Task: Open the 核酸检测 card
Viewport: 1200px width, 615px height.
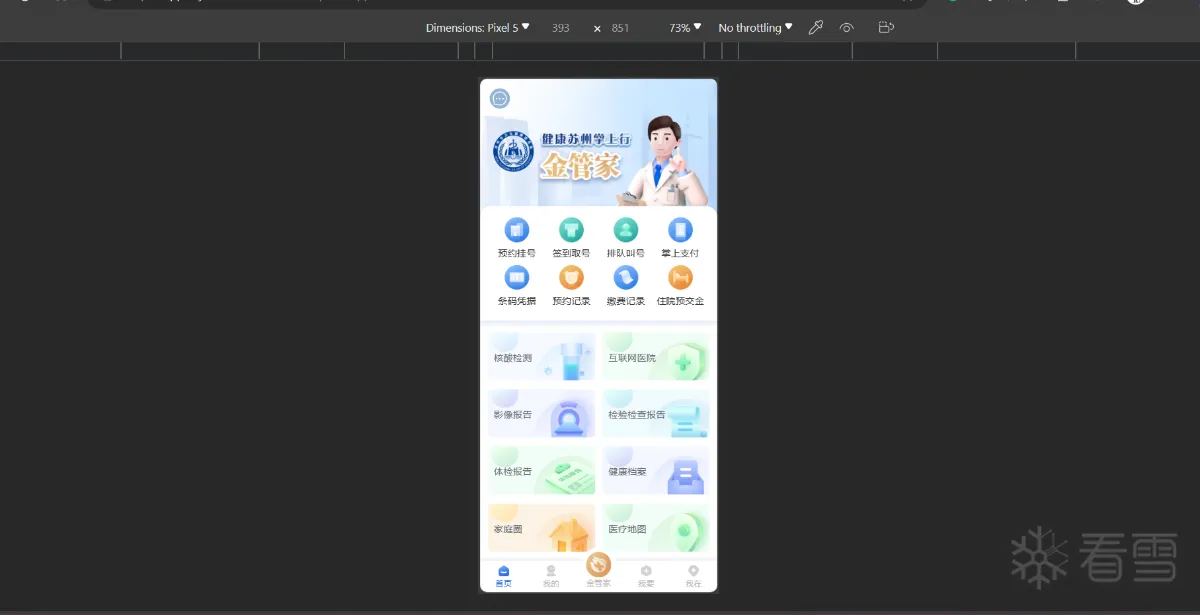Action: tap(541, 357)
